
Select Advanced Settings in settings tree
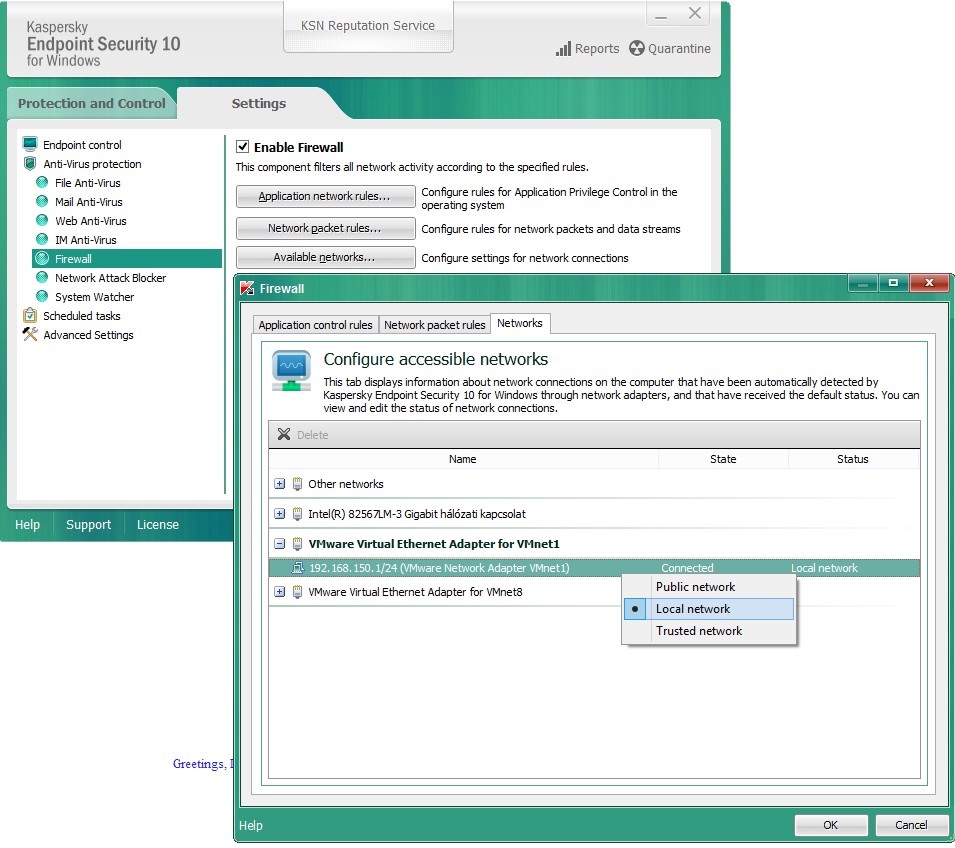point(88,334)
